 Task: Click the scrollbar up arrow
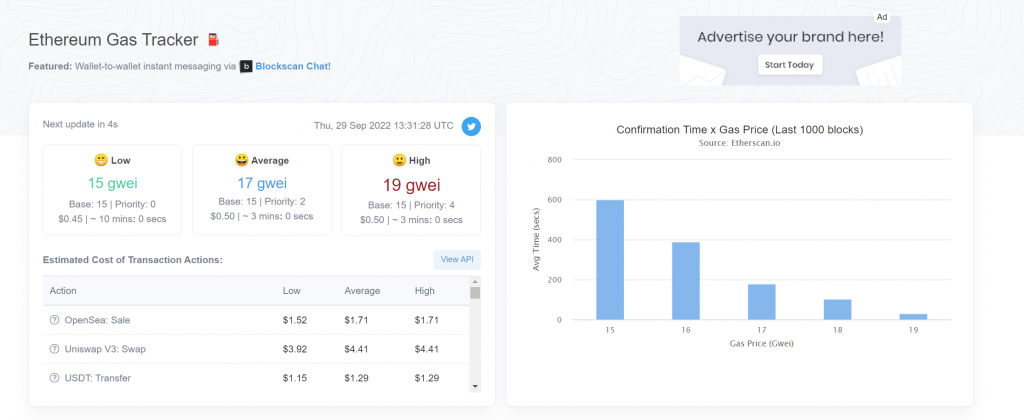[x=475, y=282]
